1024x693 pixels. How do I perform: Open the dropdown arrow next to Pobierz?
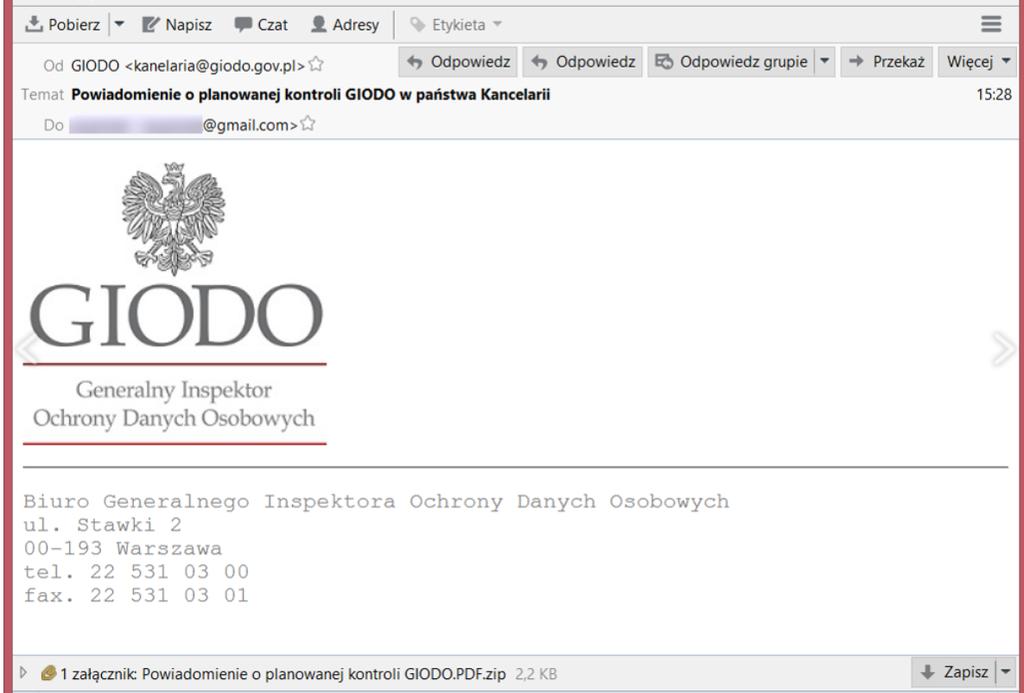coord(119,25)
